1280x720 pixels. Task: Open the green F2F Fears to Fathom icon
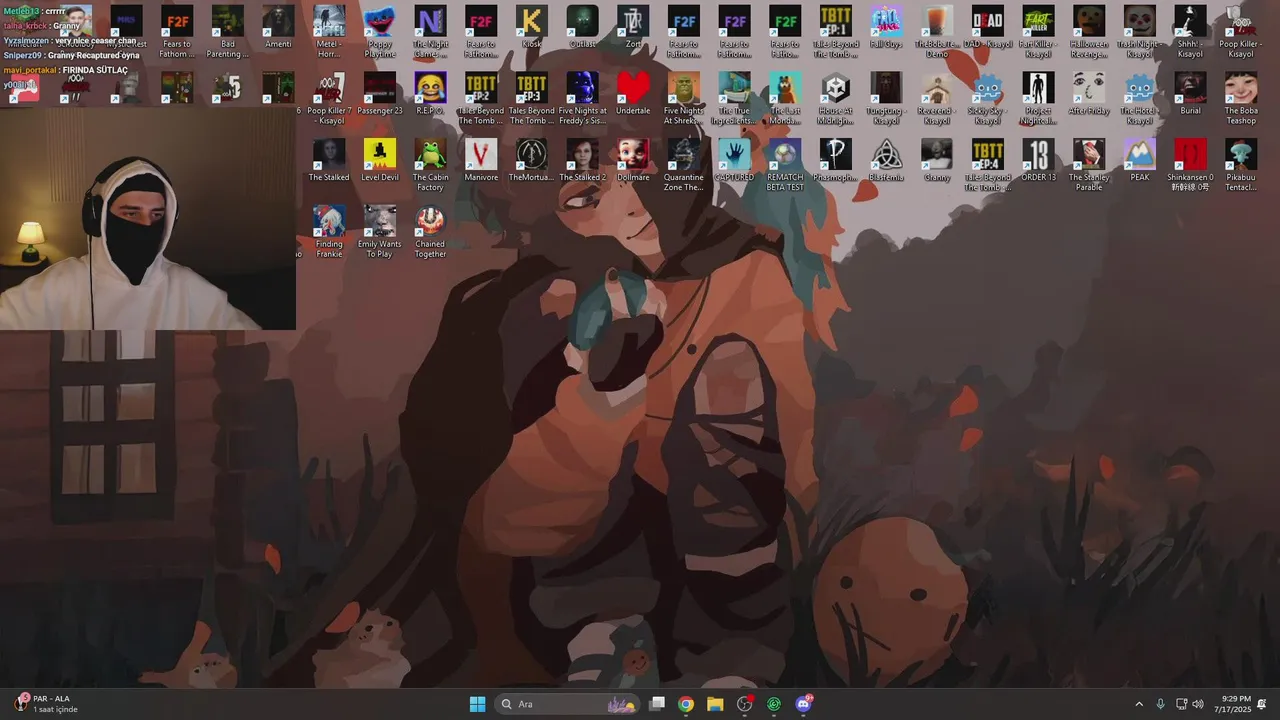785,32
